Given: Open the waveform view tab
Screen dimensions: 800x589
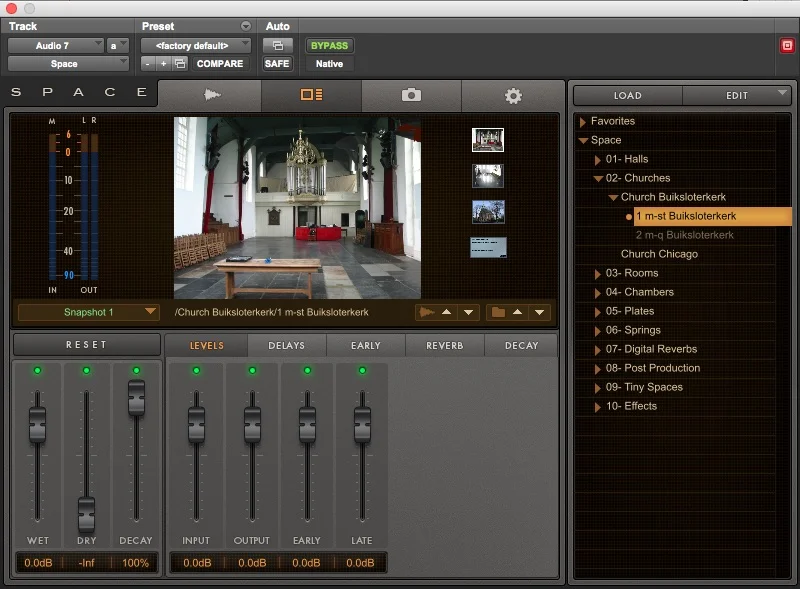Looking at the screenshot, I should click(x=210, y=95).
